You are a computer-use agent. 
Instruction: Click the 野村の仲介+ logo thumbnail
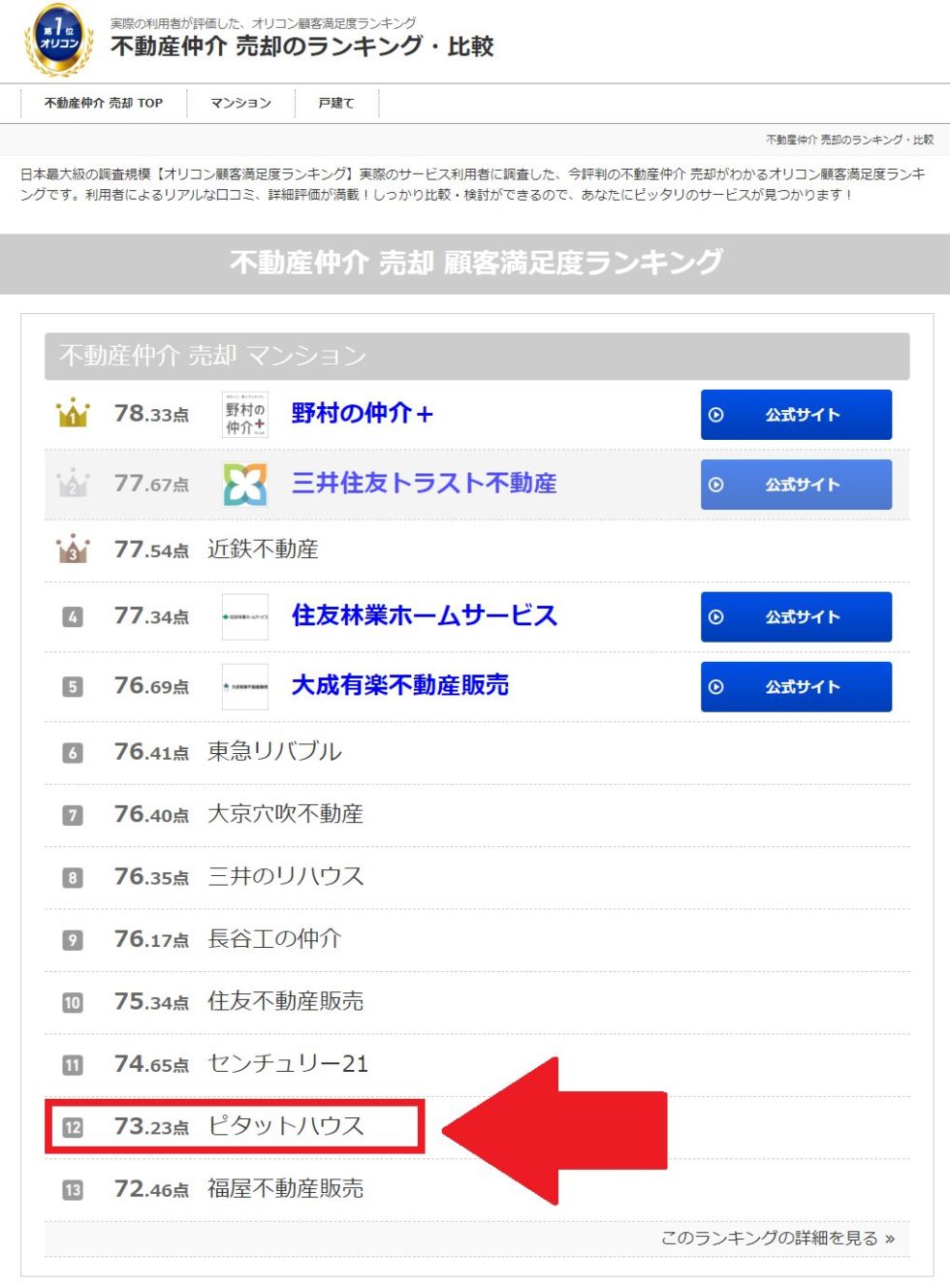click(x=245, y=415)
